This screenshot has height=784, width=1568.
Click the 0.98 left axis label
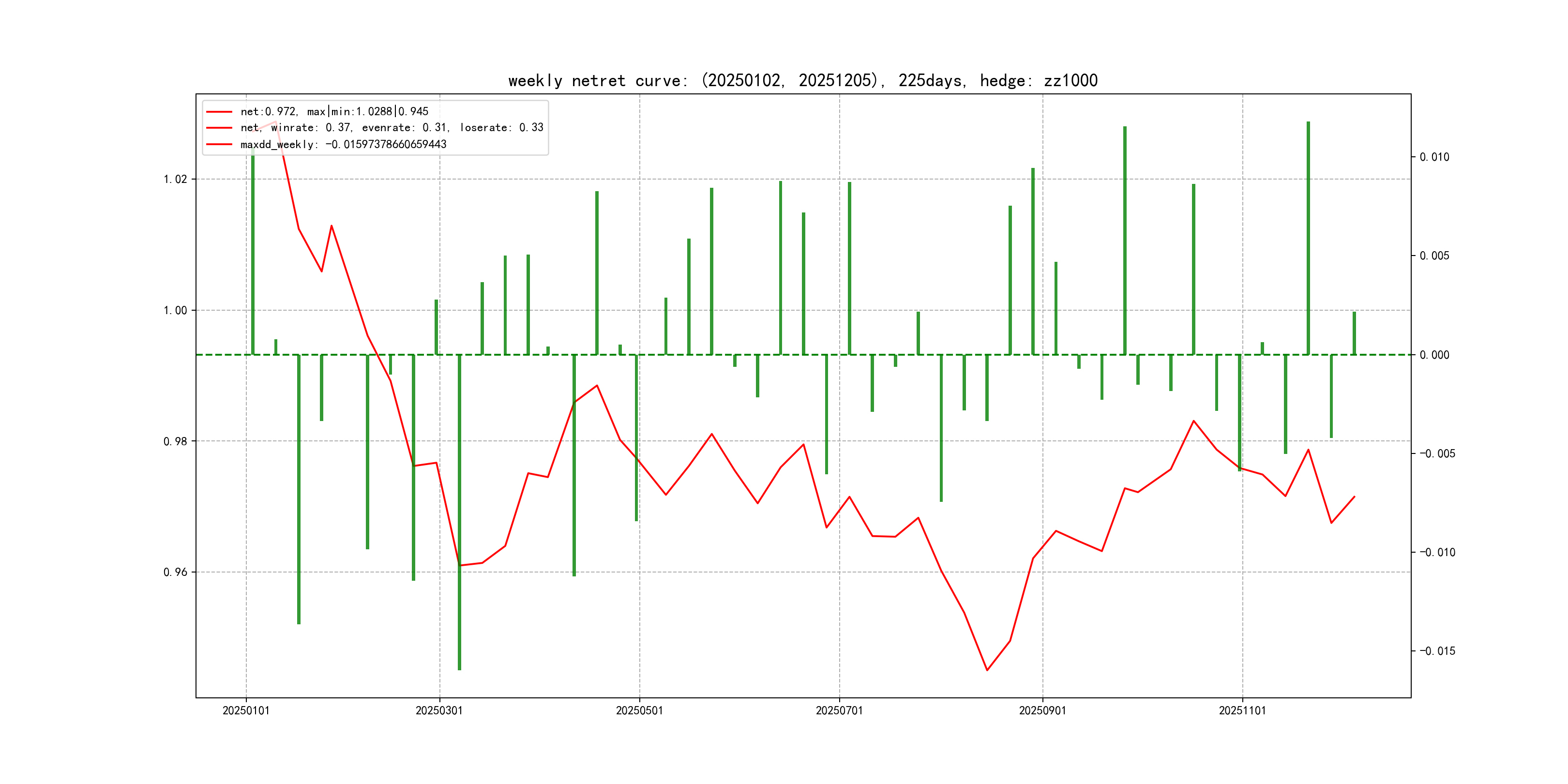click(175, 441)
